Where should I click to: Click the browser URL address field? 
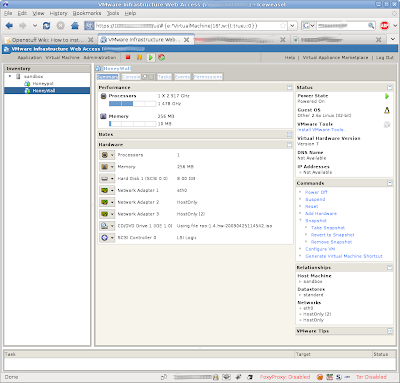[187, 26]
